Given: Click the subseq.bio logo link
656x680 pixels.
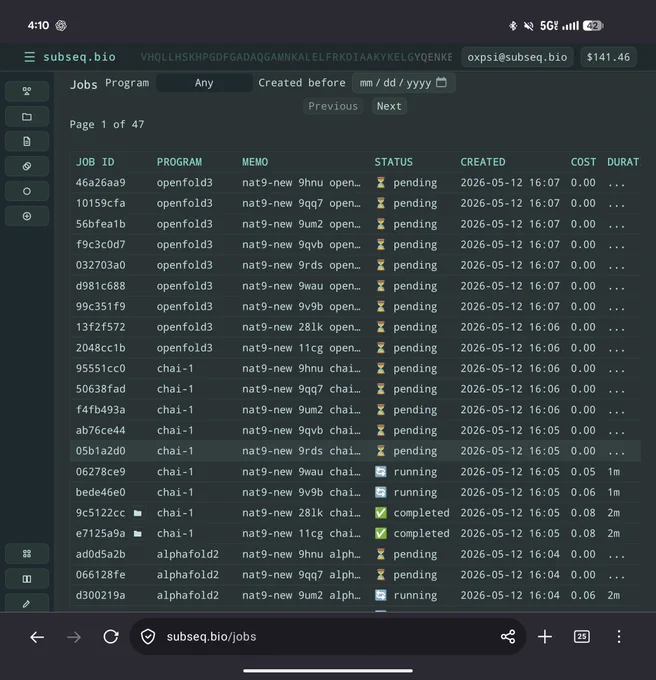Looking at the screenshot, I should click(79, 57).
